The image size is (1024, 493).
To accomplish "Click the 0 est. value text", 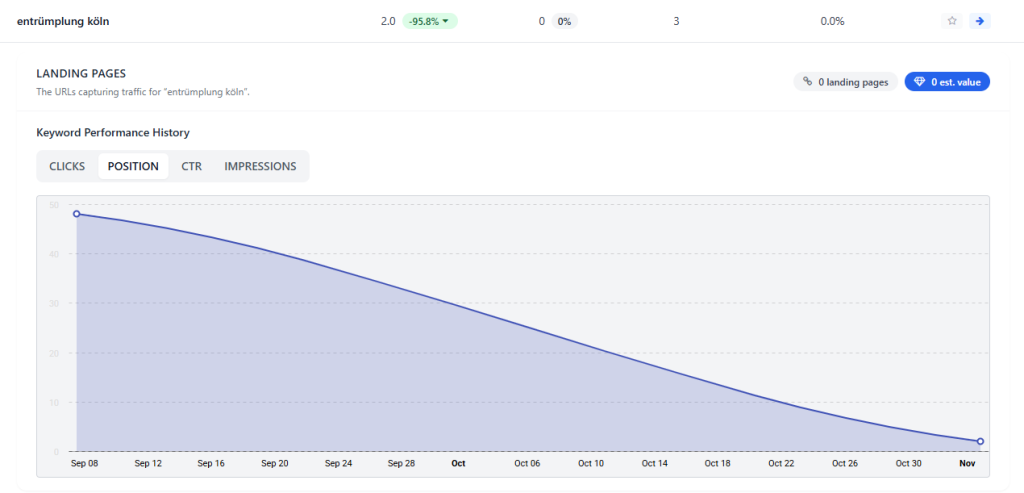I will [955, 82].
